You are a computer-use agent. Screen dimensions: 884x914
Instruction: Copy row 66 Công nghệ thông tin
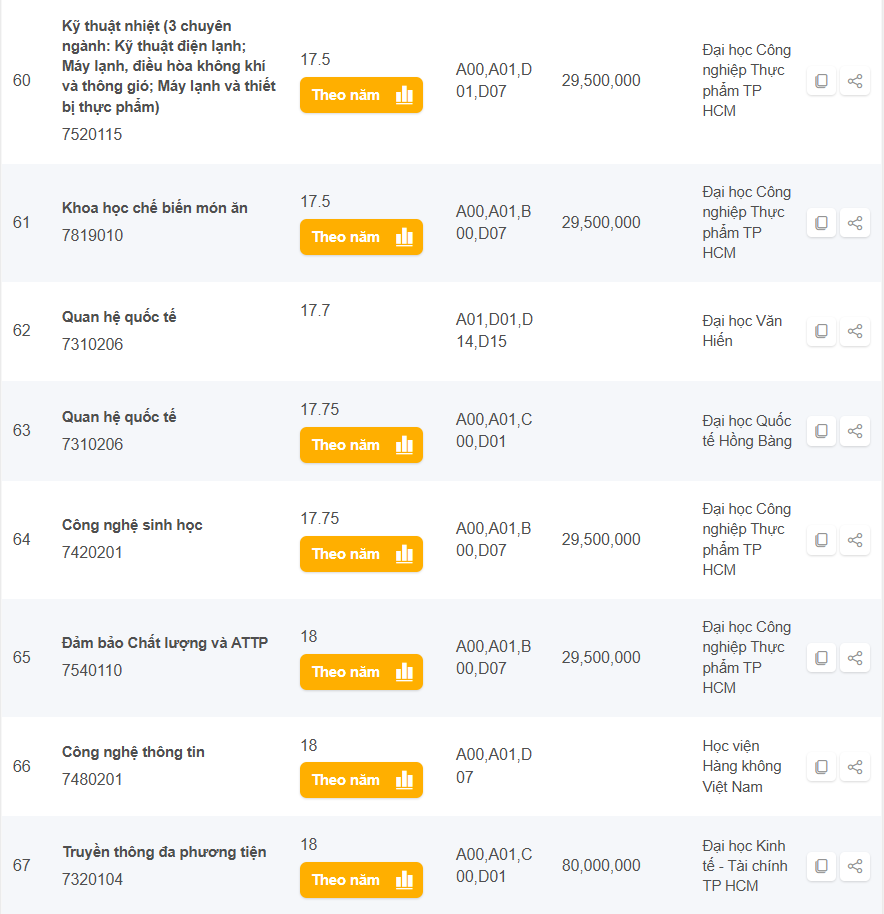[x=821, y=767]
